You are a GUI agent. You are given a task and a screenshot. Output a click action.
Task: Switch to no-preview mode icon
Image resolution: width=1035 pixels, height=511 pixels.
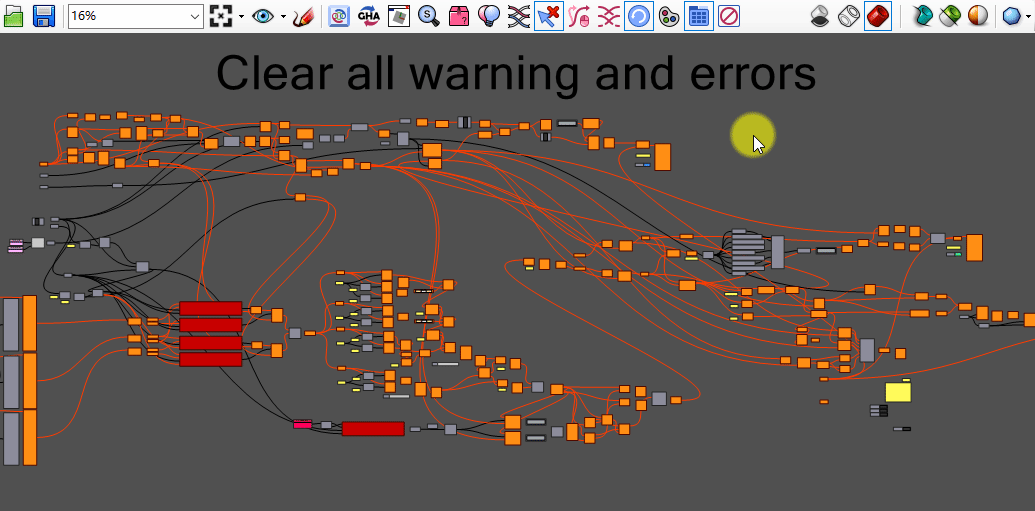tap(820, 16)
